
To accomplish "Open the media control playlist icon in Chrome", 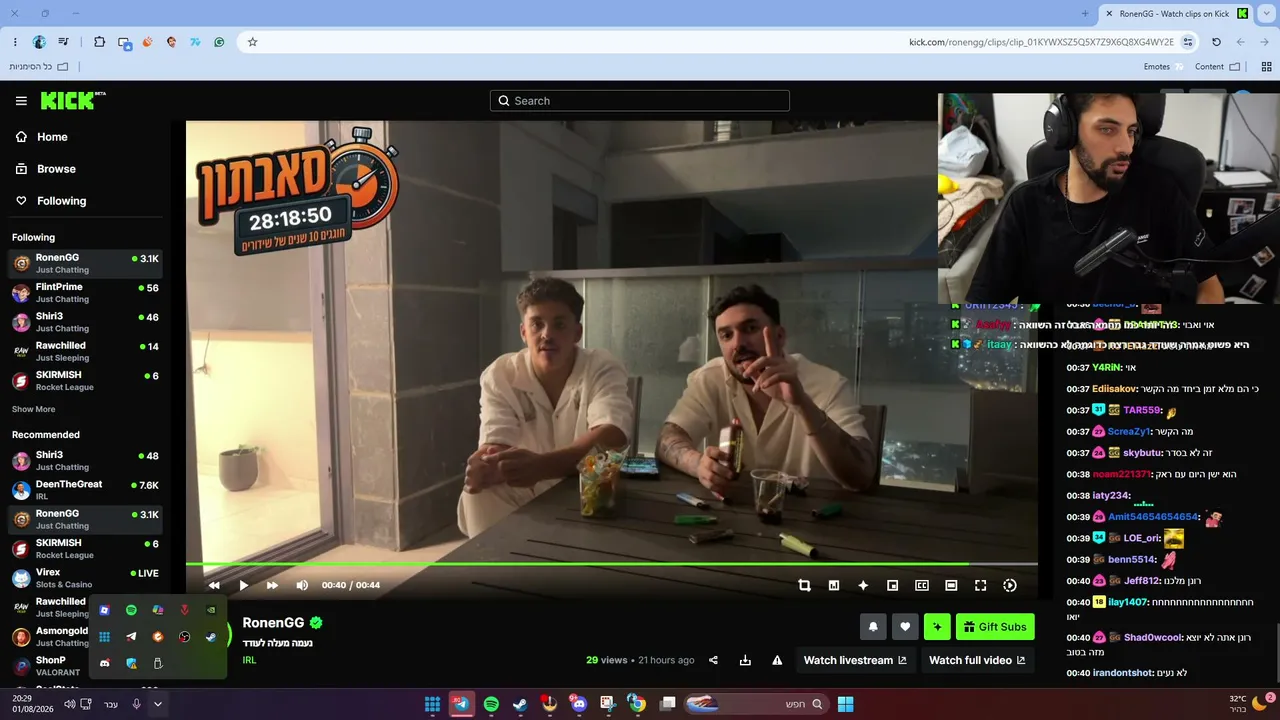I will [63, 42].
